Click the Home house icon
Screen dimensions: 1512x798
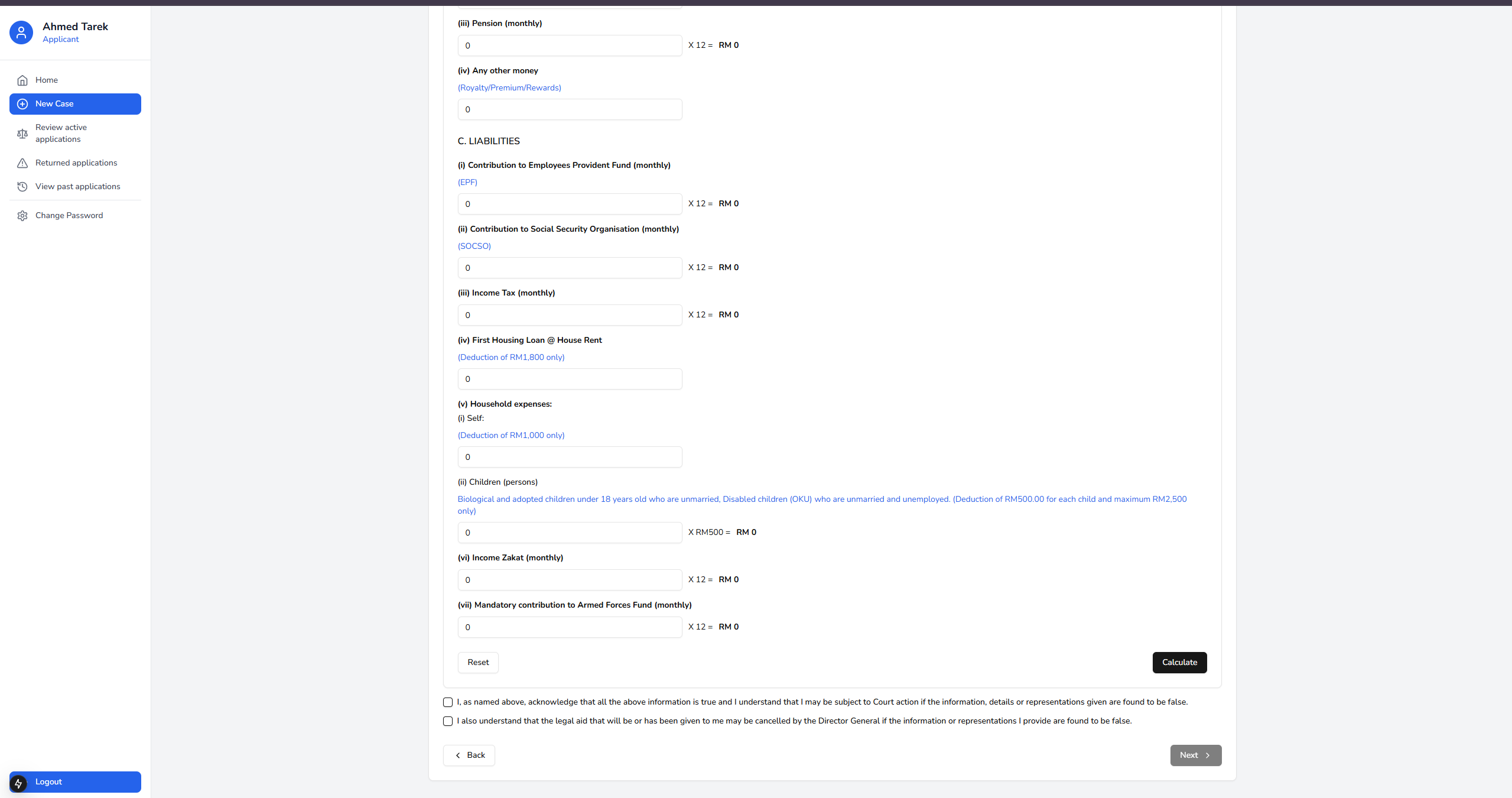point(22,80)
